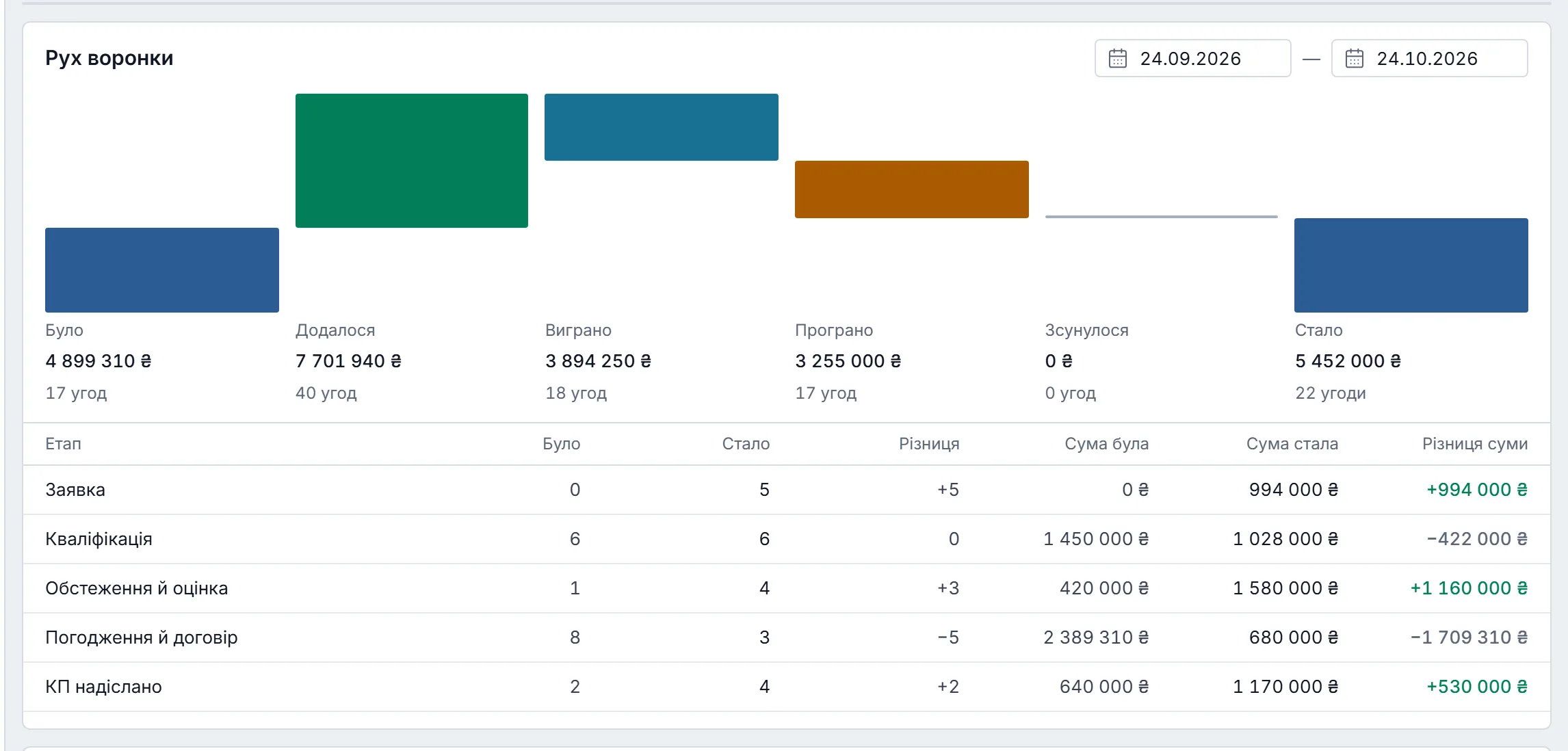This screenshot has width=1568, height=751.
Task: Select the Заявка stage row
Action: (787, 490)
